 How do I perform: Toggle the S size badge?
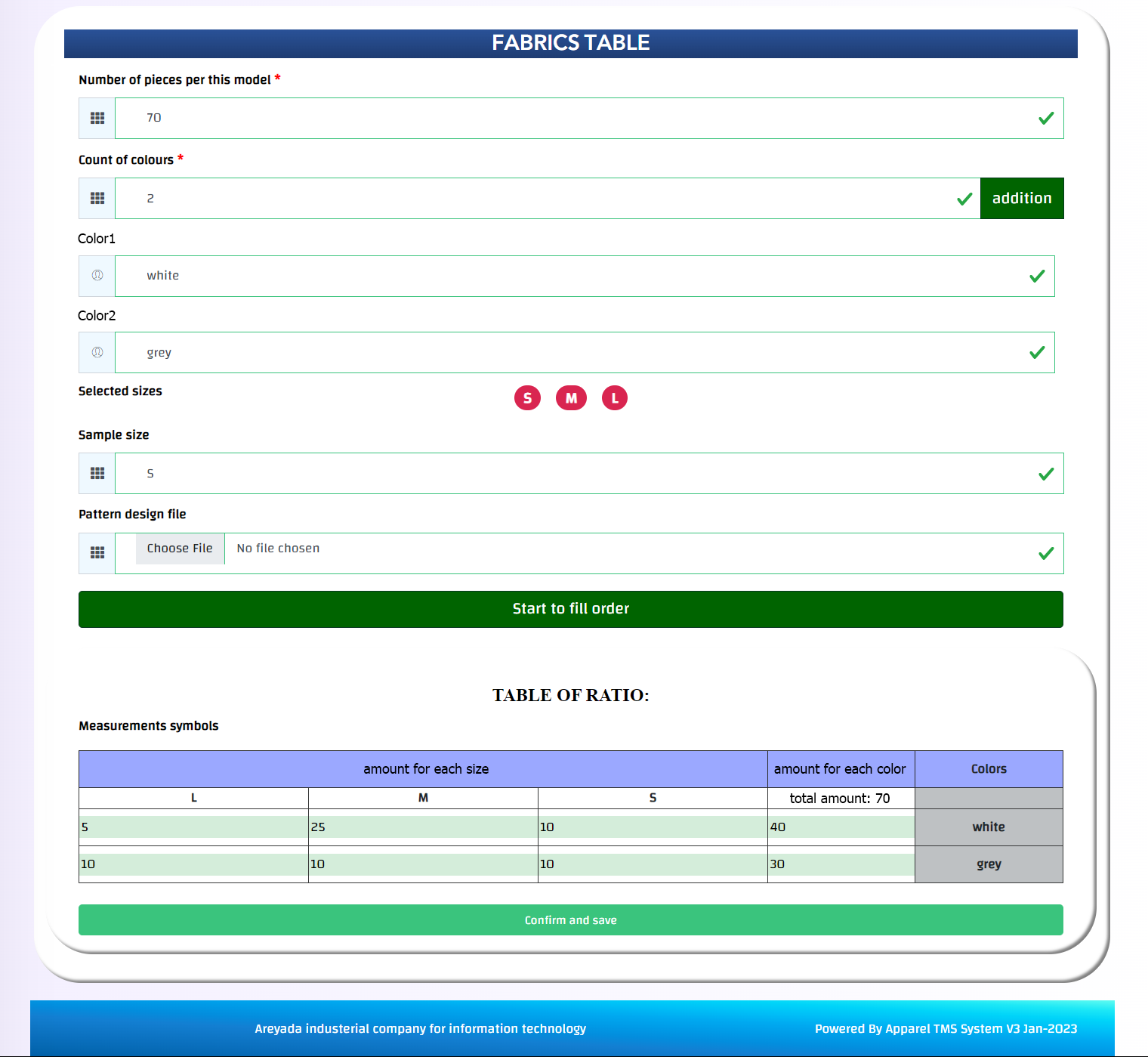527,398
